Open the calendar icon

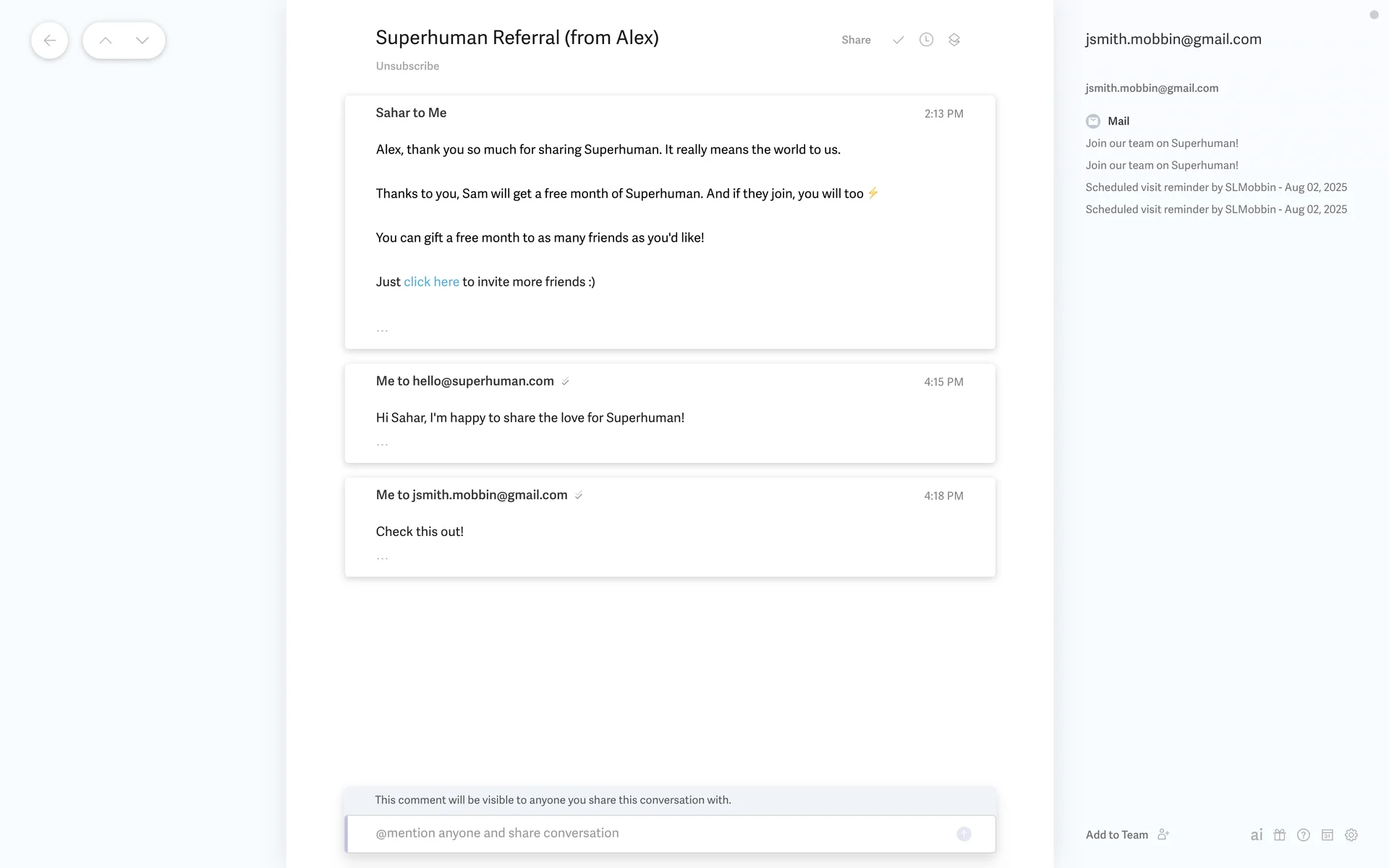(x=1328, y=835)
